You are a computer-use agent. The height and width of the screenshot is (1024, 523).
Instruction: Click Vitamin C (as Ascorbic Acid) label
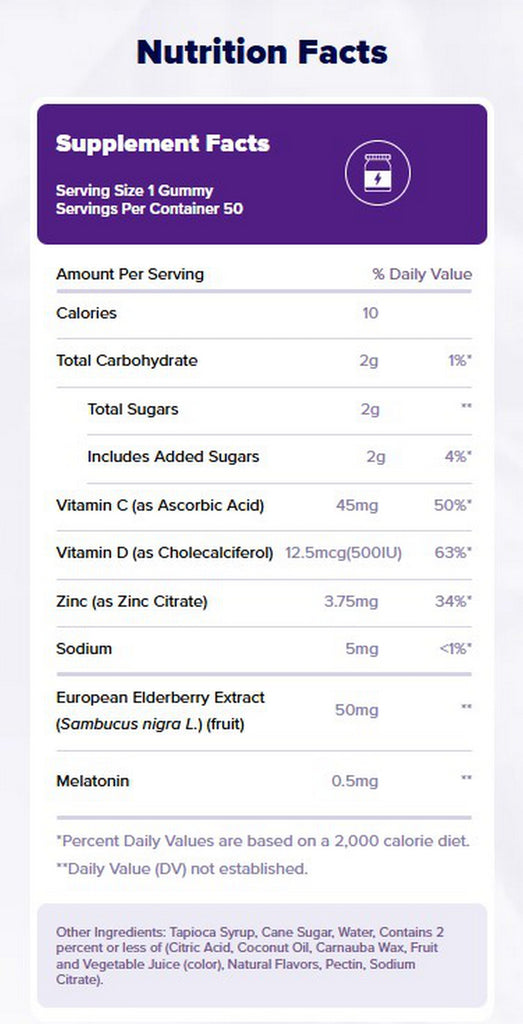pos(160,505)
